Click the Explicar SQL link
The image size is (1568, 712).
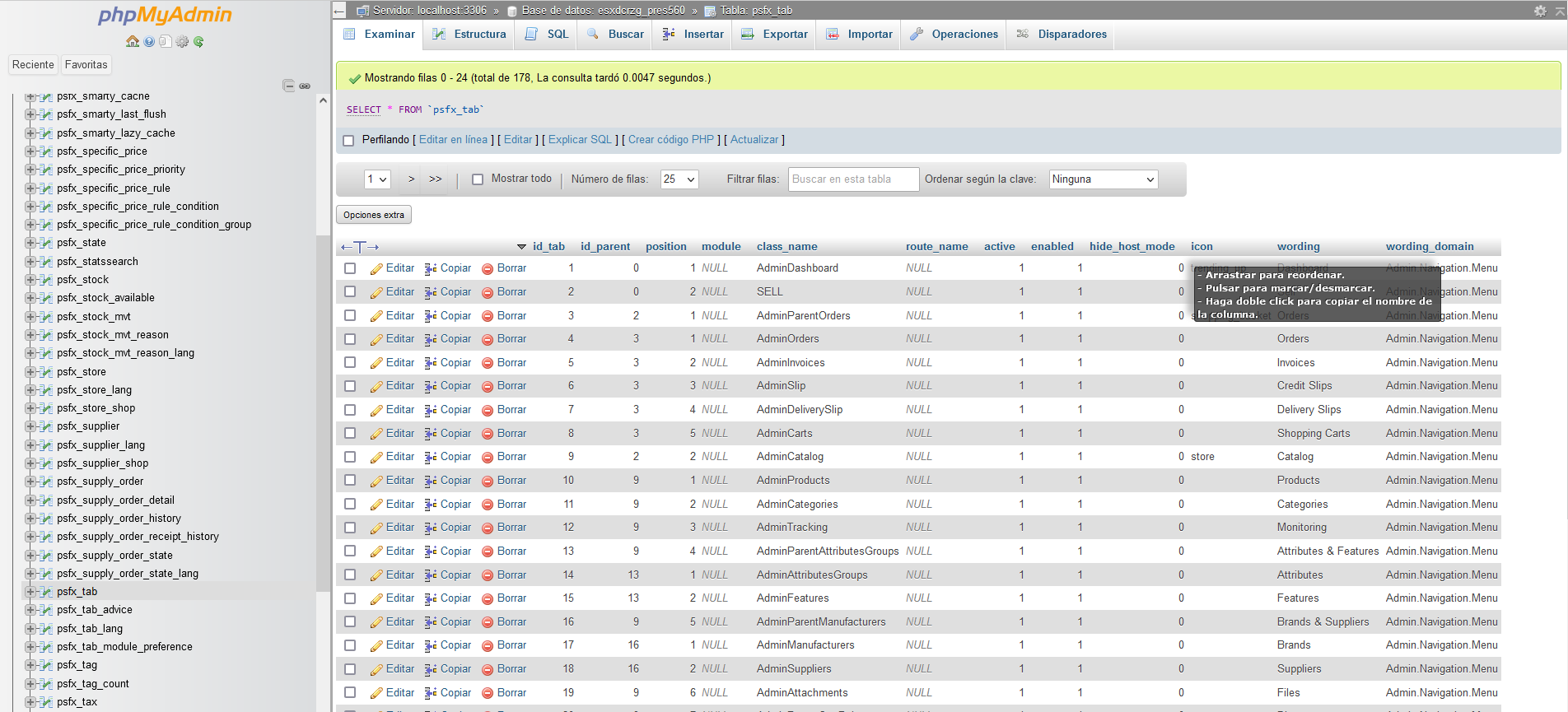tap(580, 140)
